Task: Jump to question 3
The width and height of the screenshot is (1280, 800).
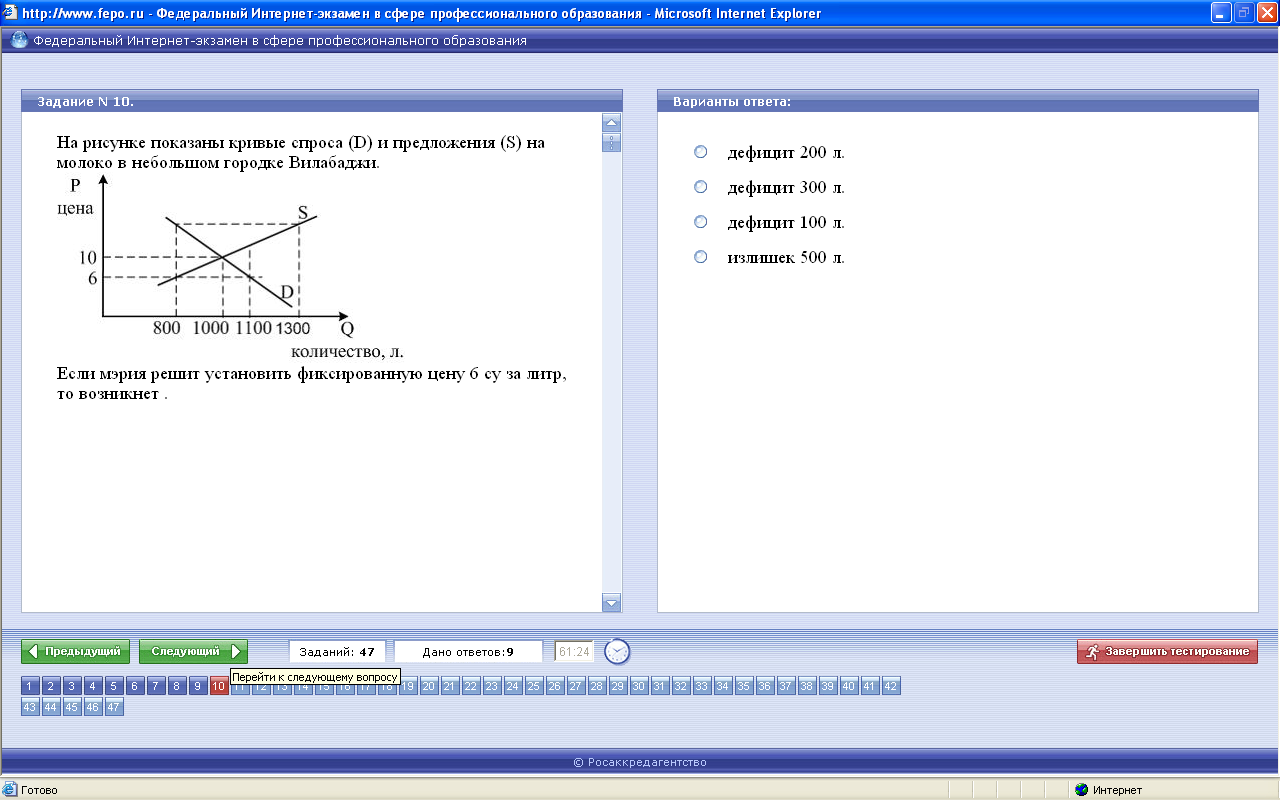Action: coord(72,686)
